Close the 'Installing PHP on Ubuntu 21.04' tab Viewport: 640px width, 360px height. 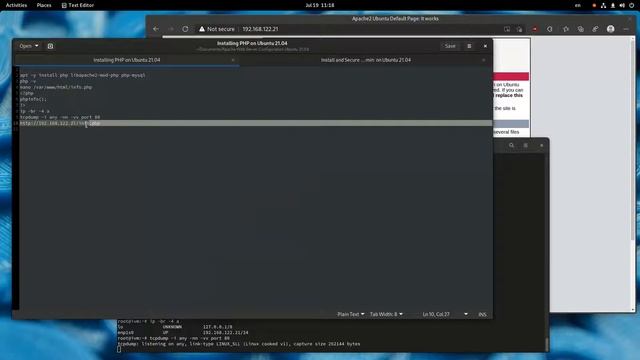click(x=233, y=60)
